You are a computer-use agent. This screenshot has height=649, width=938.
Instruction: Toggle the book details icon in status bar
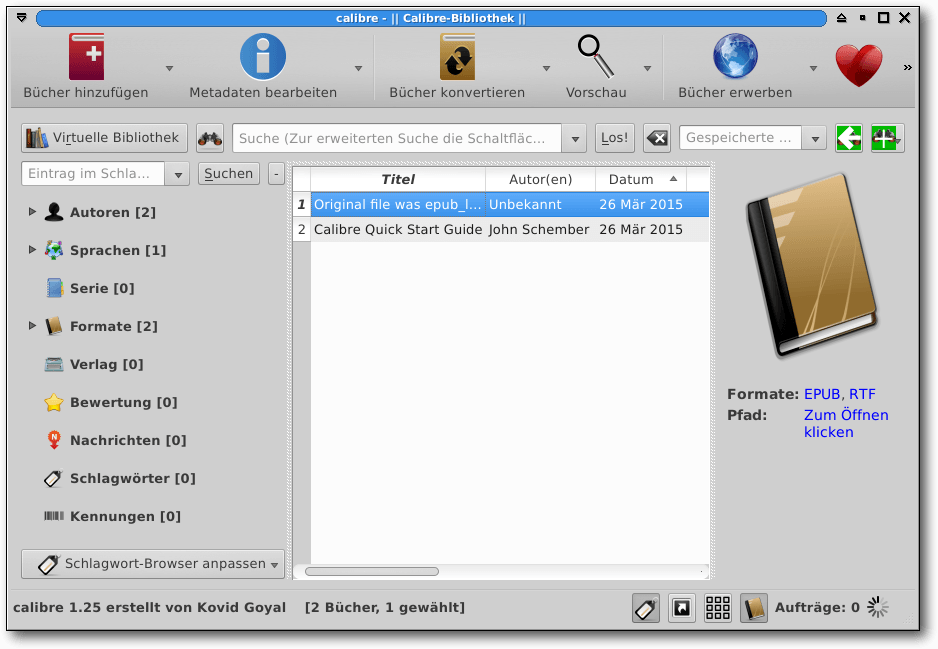pos(754,608)
